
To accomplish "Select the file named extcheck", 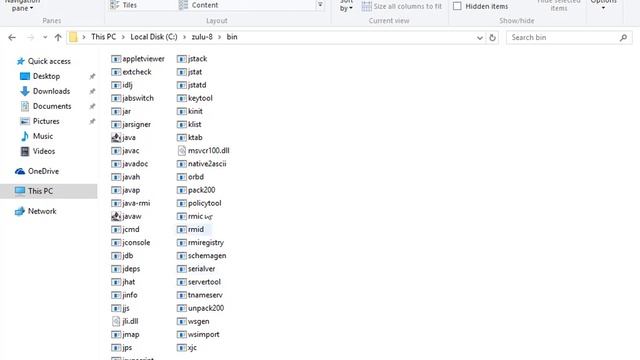I will [131, 72].
